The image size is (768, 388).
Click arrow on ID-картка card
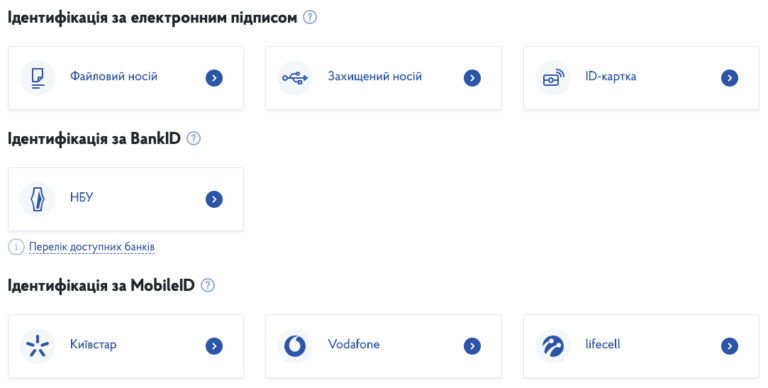730,78
